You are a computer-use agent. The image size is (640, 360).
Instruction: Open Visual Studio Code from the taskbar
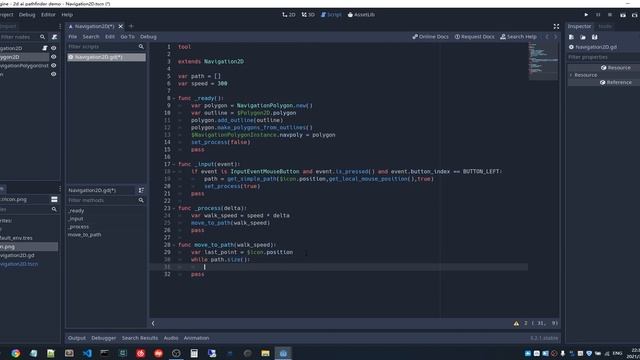pyautogui.click(x=87, y=353)
